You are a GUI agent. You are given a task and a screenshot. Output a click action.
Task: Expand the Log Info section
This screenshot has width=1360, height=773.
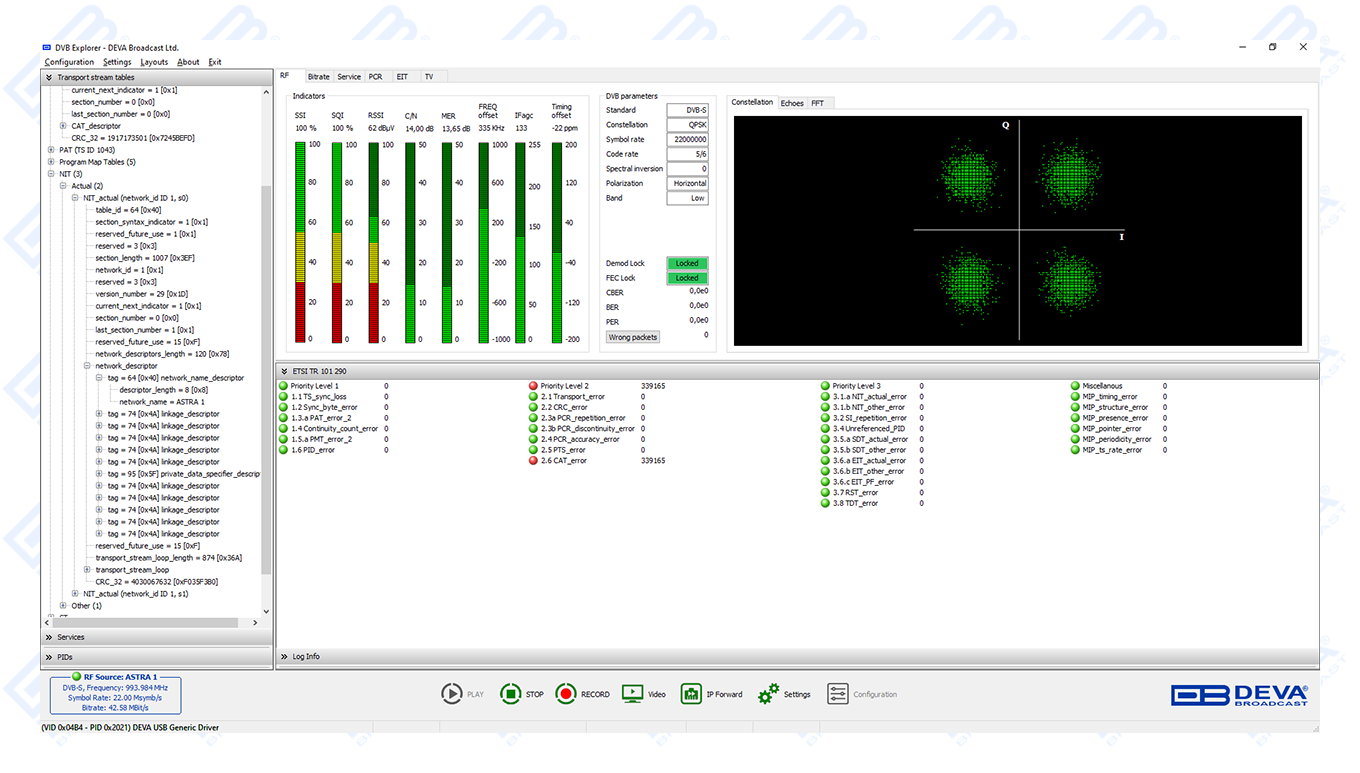[x=284, y=657]
